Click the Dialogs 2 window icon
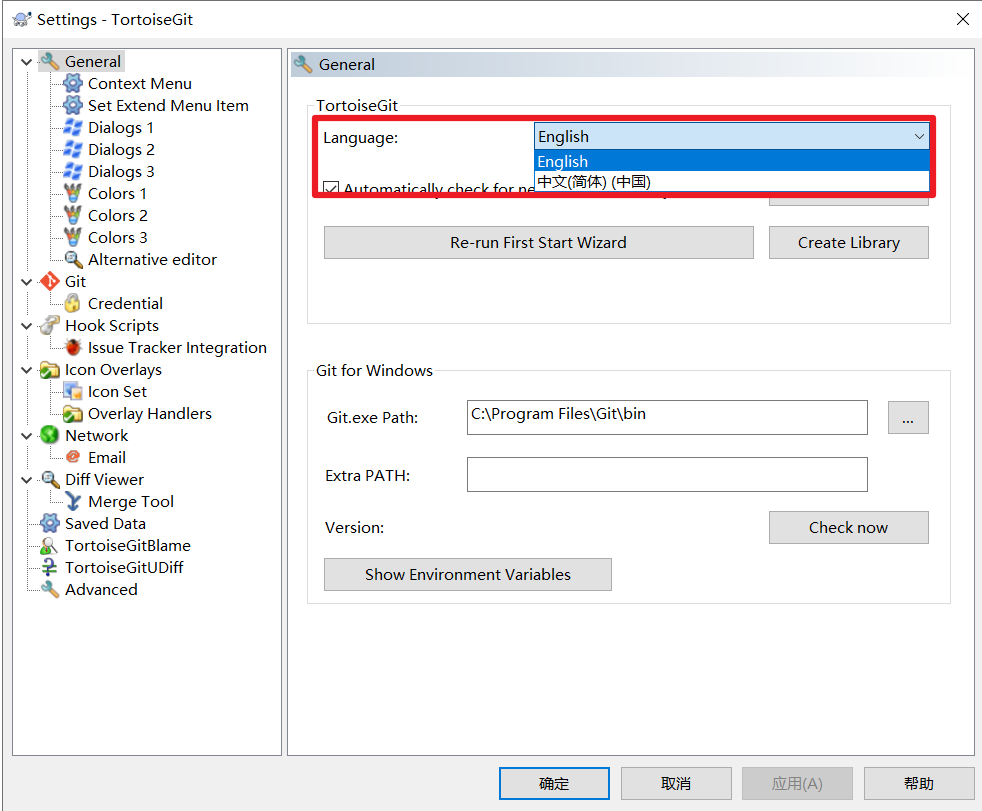The height and width of the screenshot is (811, 982). point(73,149)
